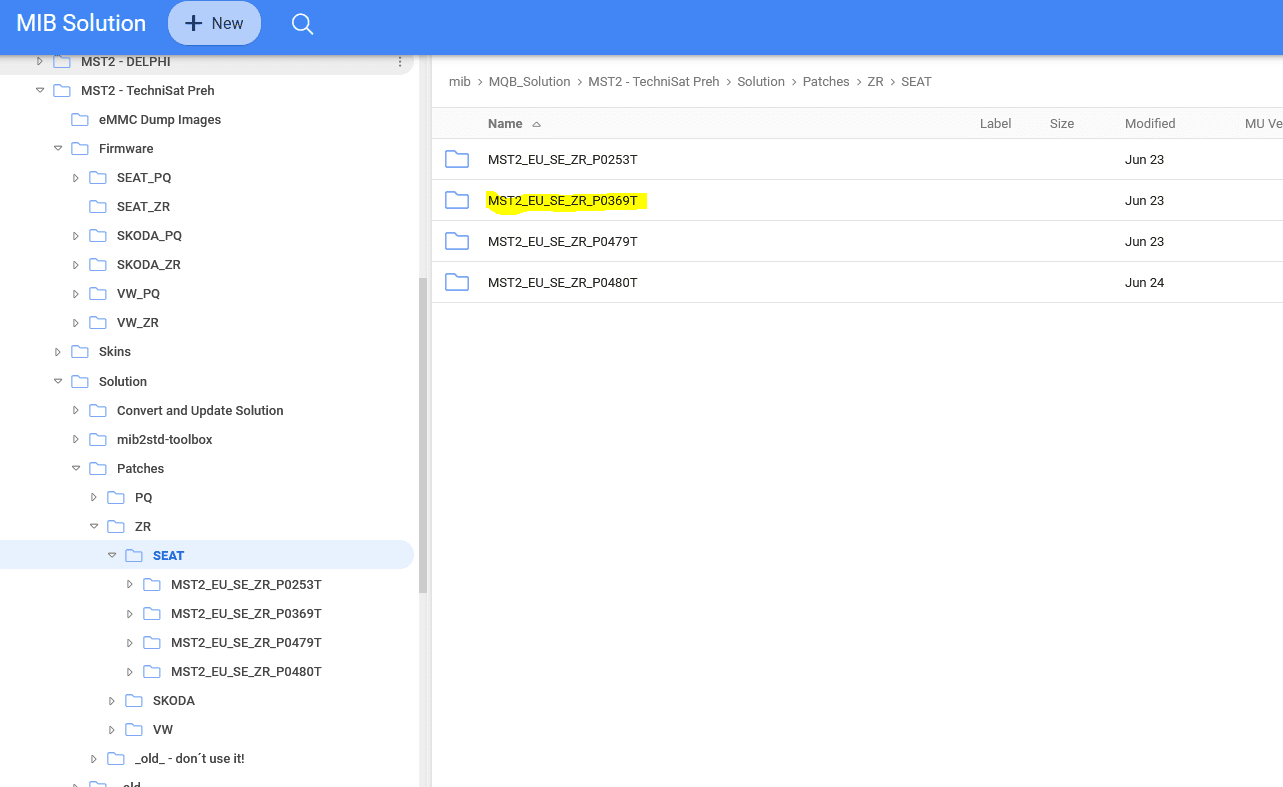Expand MST2_EU_SE_ZR_P0253T arrow in tree
Image resolution: width=1283 pixels, height=787 pixels.
tap(130, 585)
